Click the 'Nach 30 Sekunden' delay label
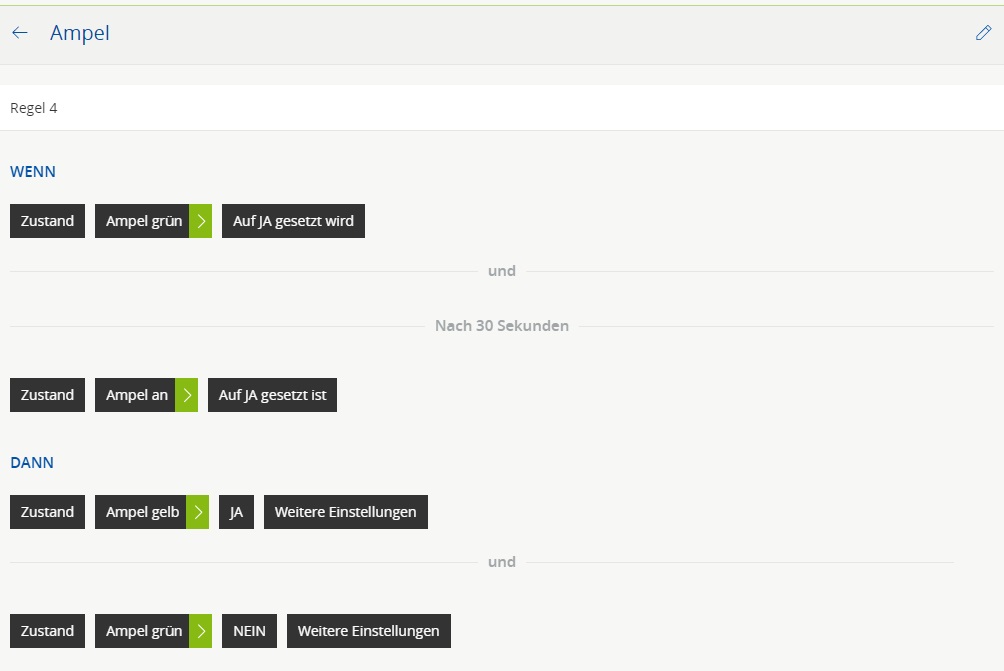1004x671 pixels. point(501,326)
